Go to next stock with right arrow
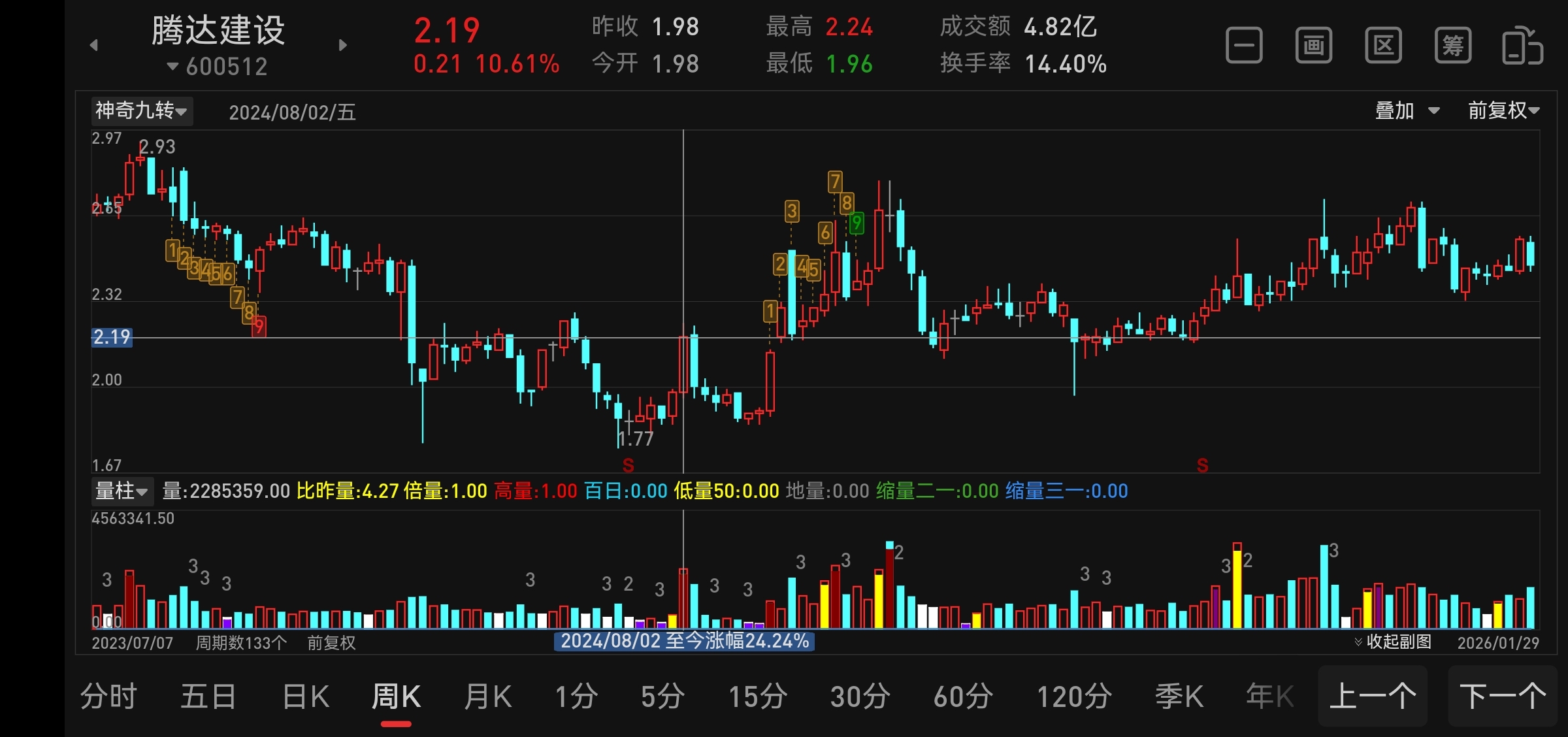The width and height of the screenshot is (1568, 737). point(343,45)
